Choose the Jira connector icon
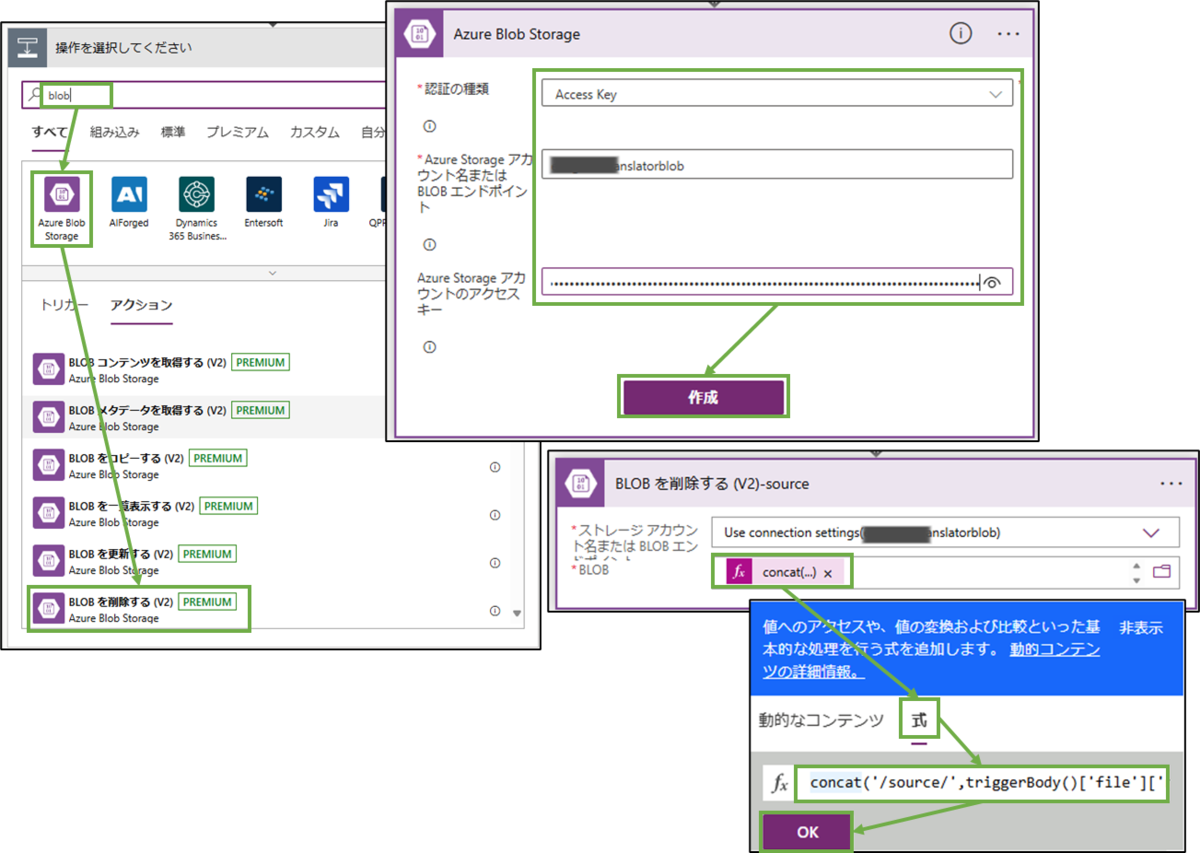Image resolution: width=1200 pixels, height=853 pixels. click(x=331, y=194)
